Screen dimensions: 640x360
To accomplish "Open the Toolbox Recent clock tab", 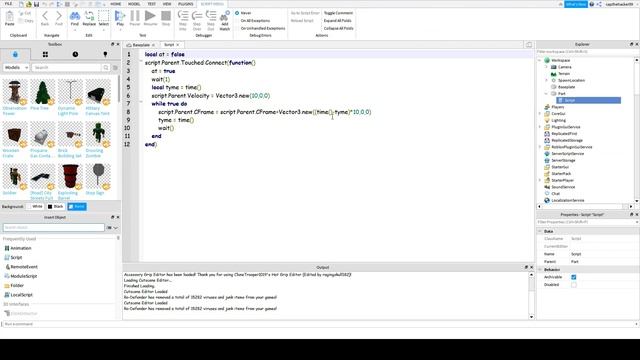I will coord(75,54).
